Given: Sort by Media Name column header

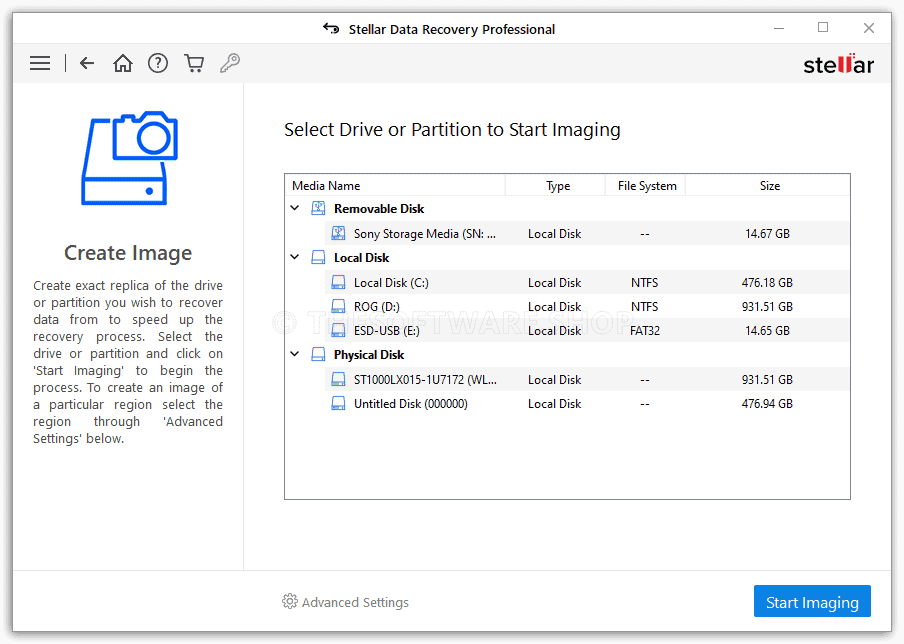Looking at the screenshot, I should (x=395, y=186).
